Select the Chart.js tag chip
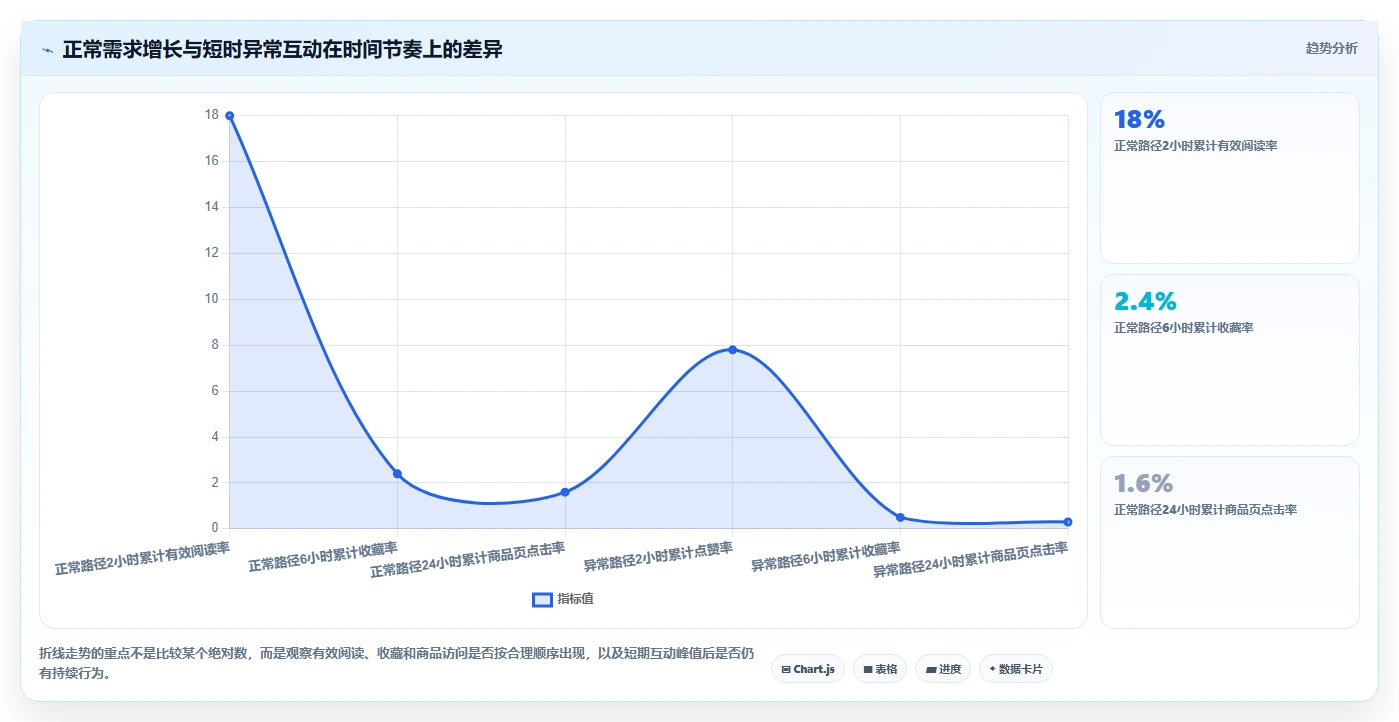Image resolution: width=1399 pixels, height=722 pixels. coord(808,669)
